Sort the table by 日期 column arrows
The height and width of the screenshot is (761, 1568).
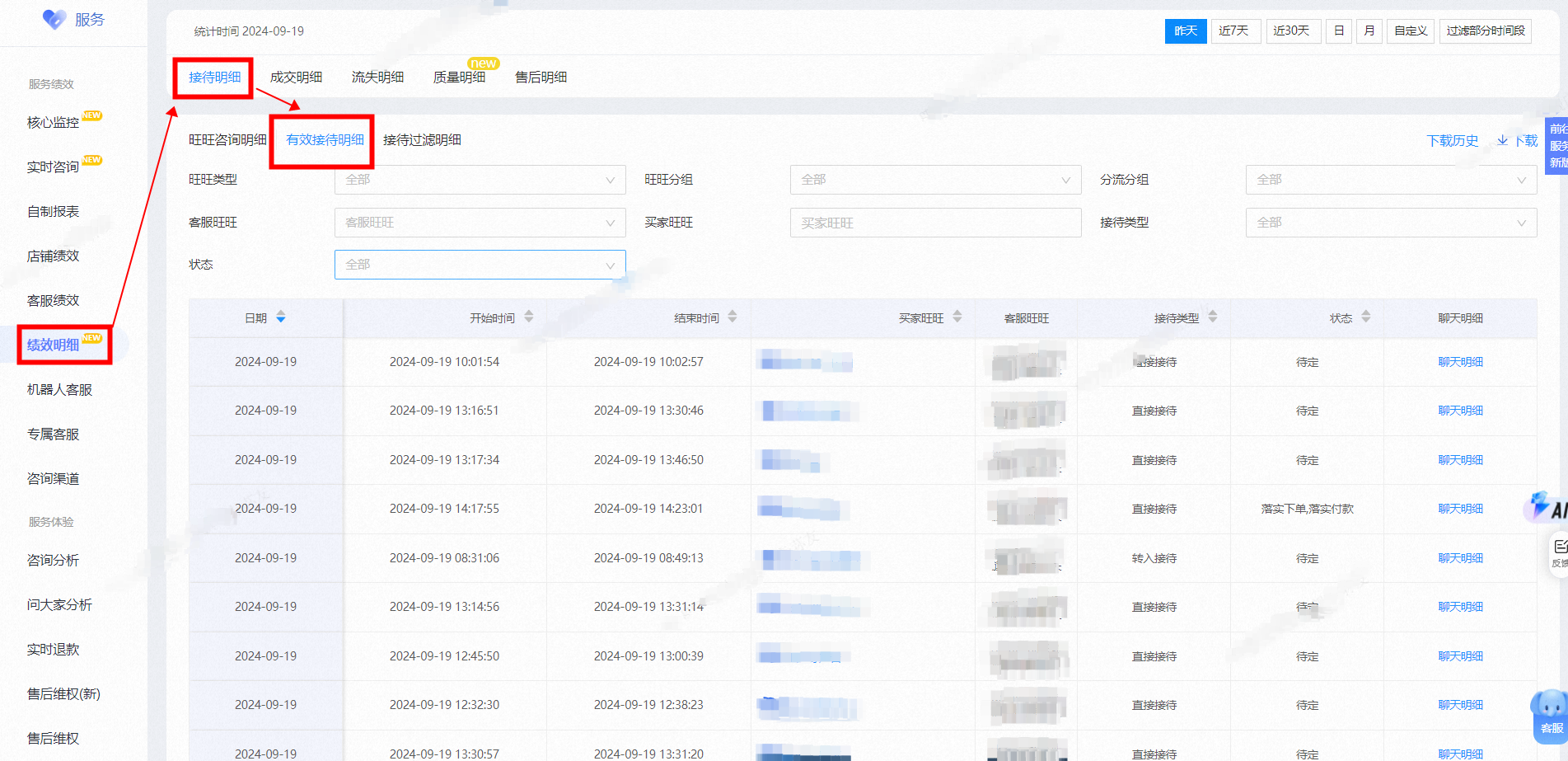pos(281,317)
